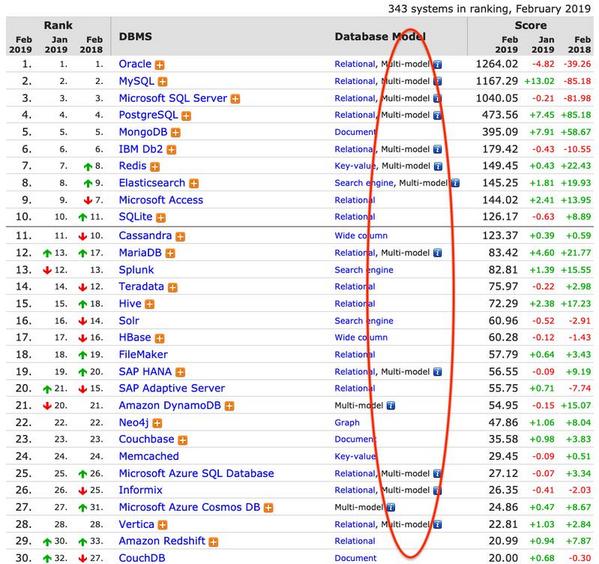Click the multi-model info icon in Elasticsearch row
Image resolution: width=599 pixels, height=564 pixels.
tap(455, 183)
